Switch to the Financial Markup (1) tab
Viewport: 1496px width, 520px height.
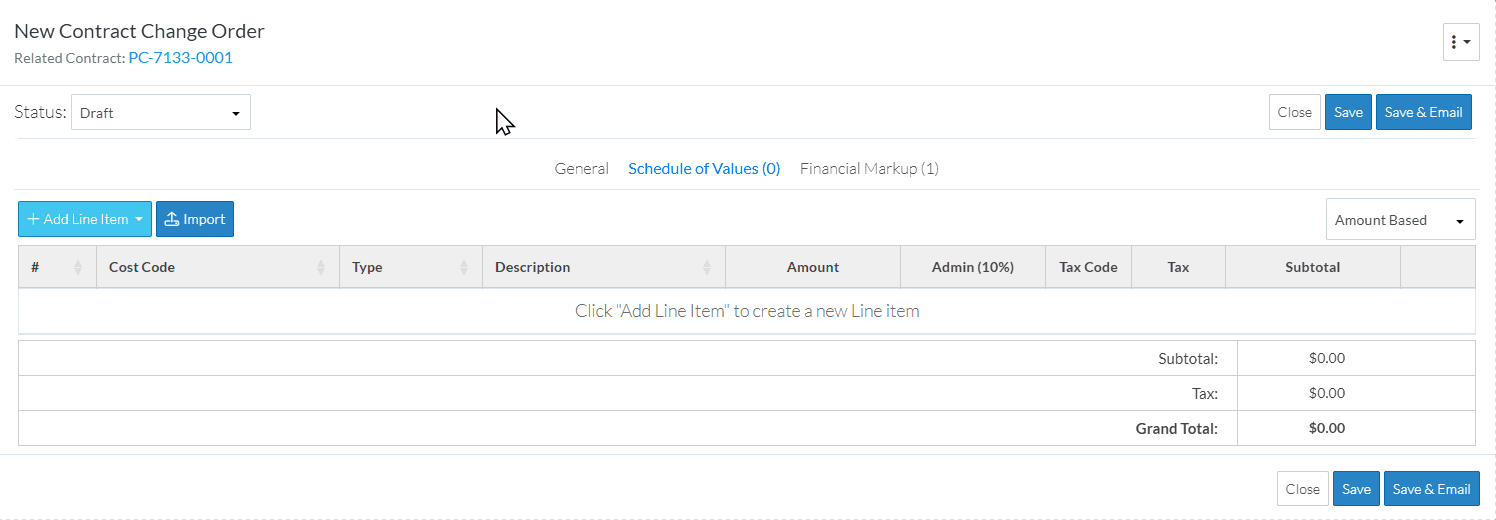click(869, 168)
